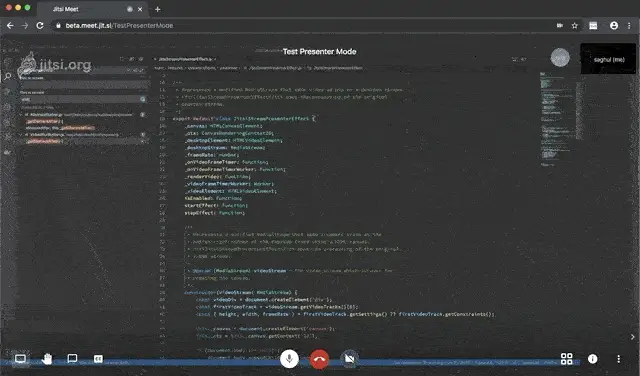Viewport: 640px width, 376px height.
Task: View site information via the lock icon
Action: point(58,25)
